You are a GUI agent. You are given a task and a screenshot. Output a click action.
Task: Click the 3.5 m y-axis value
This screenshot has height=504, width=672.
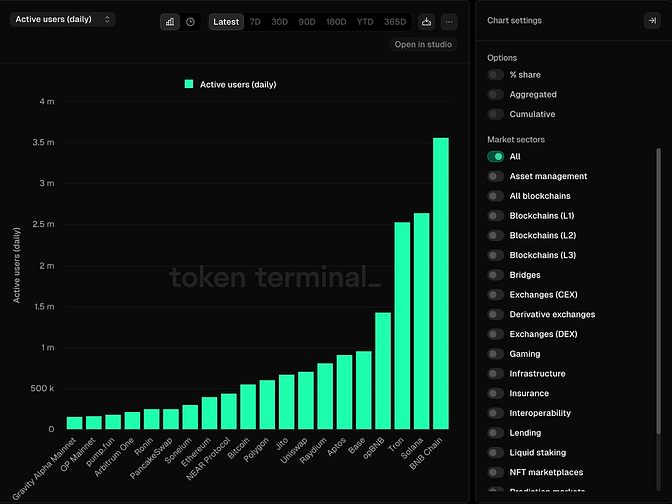click(43, 142)
